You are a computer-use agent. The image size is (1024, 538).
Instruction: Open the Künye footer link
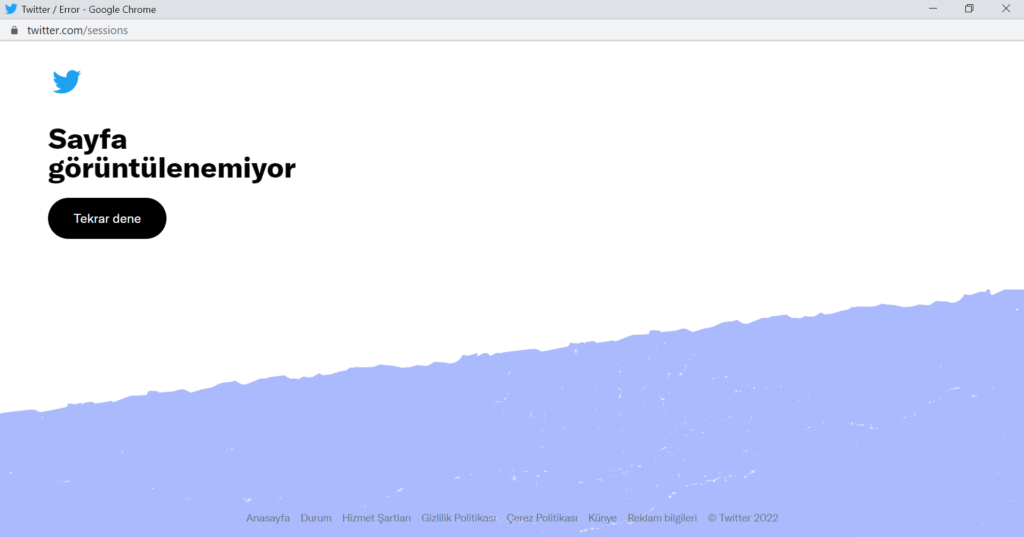click(602, 518)
